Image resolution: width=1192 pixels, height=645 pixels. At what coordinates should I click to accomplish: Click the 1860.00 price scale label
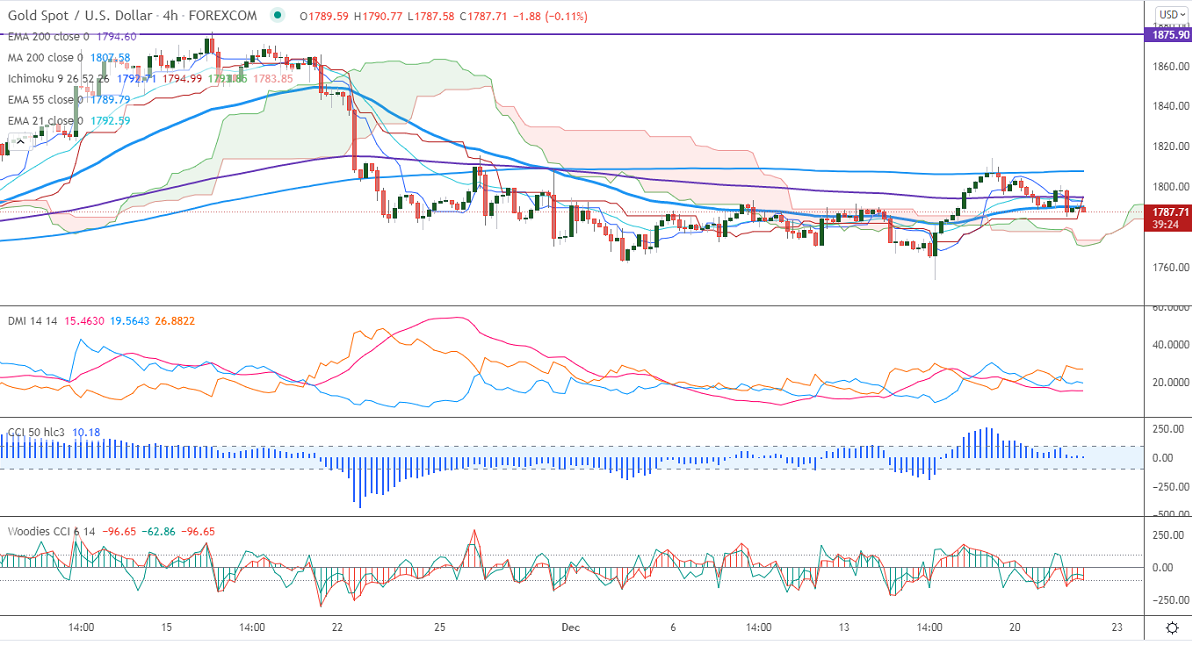1171,66
